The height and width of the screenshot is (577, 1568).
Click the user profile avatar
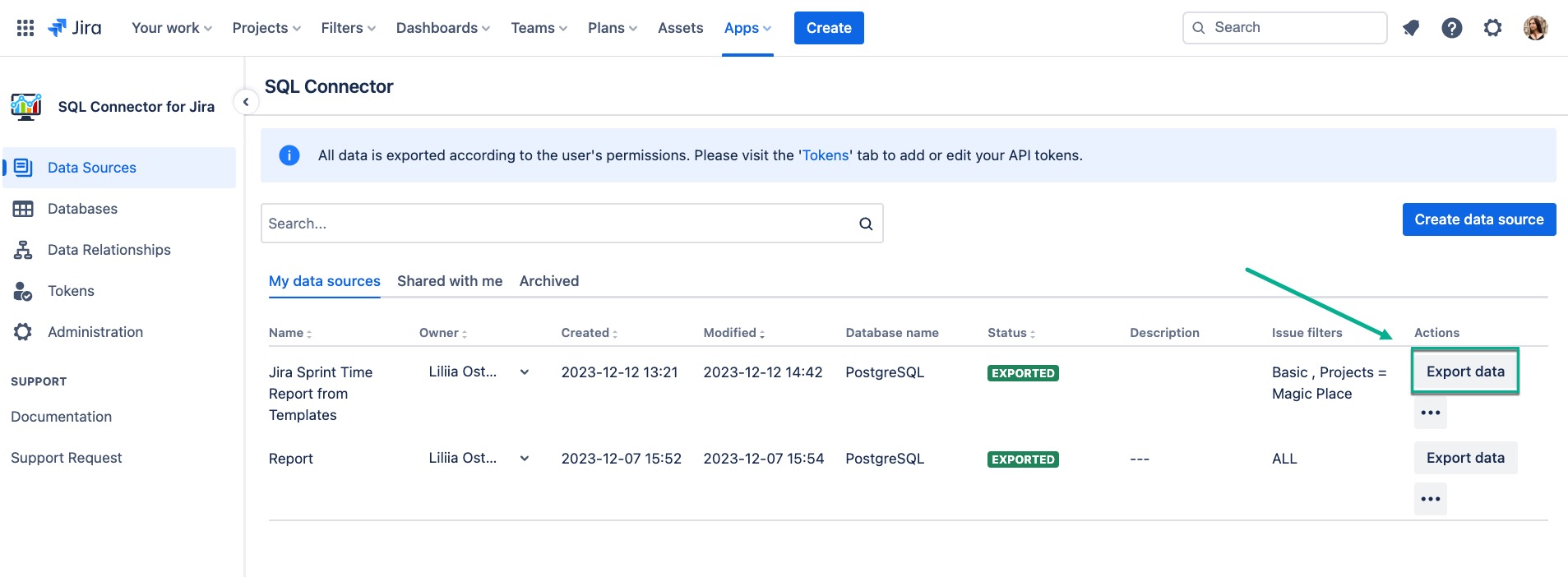click(x=1534, y=28)
